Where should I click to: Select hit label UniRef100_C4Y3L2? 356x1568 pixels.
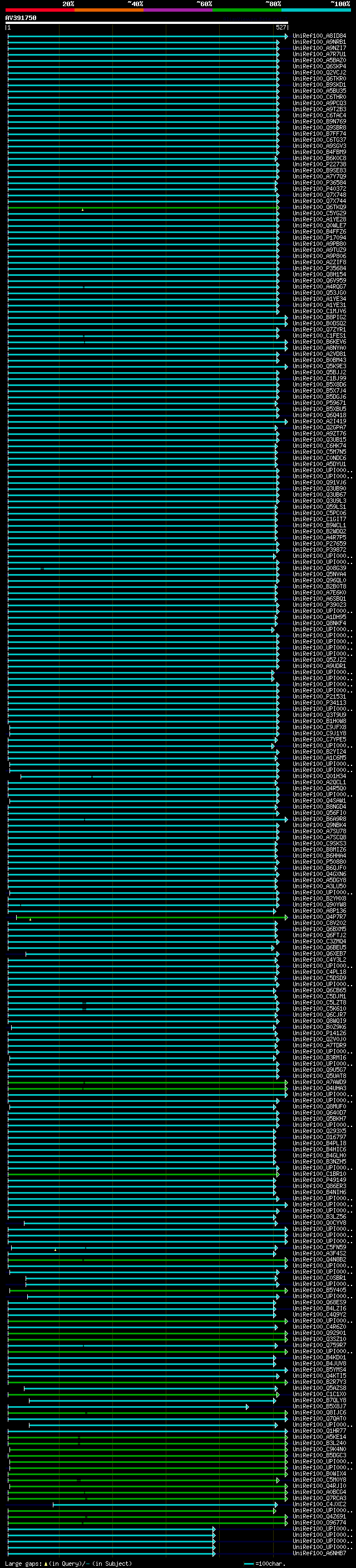click(x=319, y=960)
